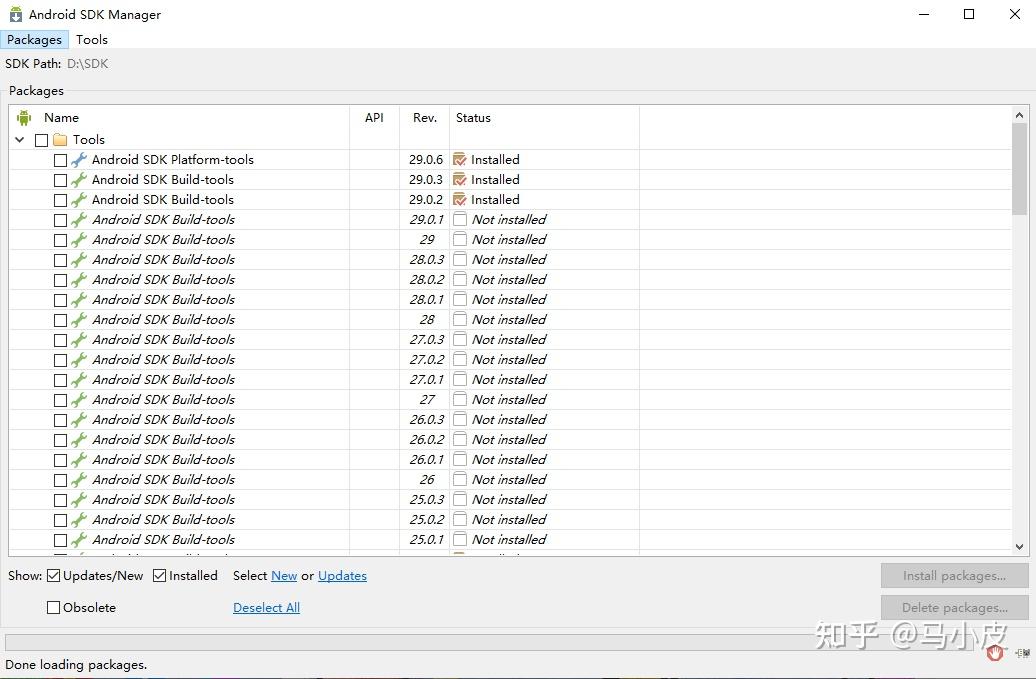Check Android SDK Platform-tools checkbox
Image resolution: width=1036 pixels, height=679 pixels.
pos(60,161)
